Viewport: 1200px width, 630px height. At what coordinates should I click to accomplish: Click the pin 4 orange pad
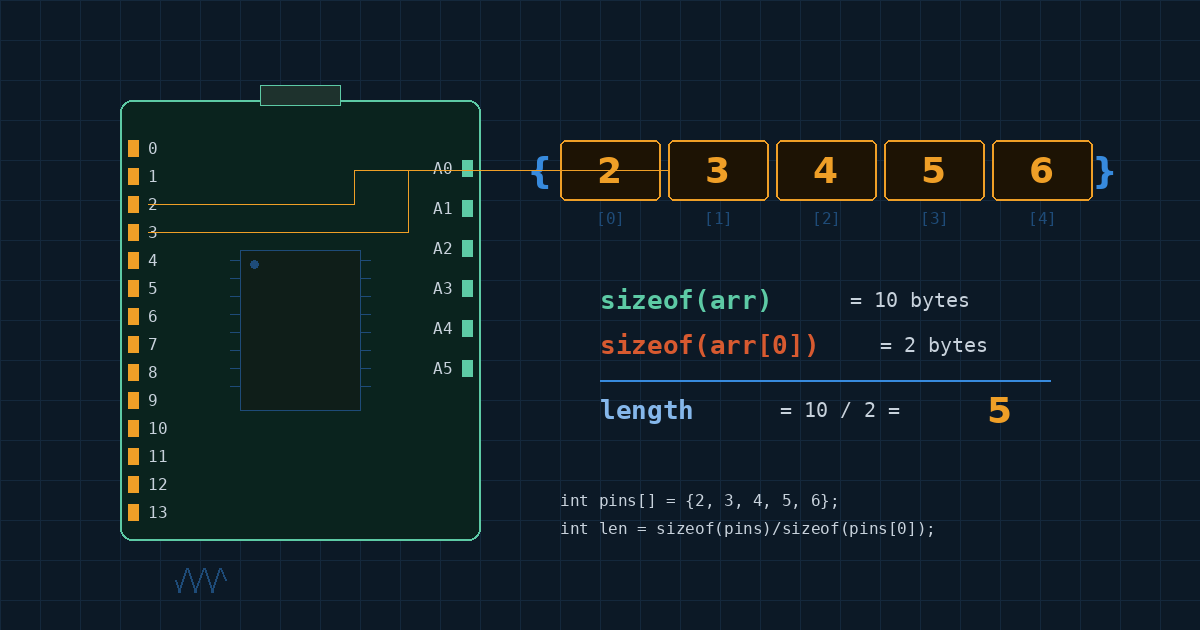(x=133, y=260)
